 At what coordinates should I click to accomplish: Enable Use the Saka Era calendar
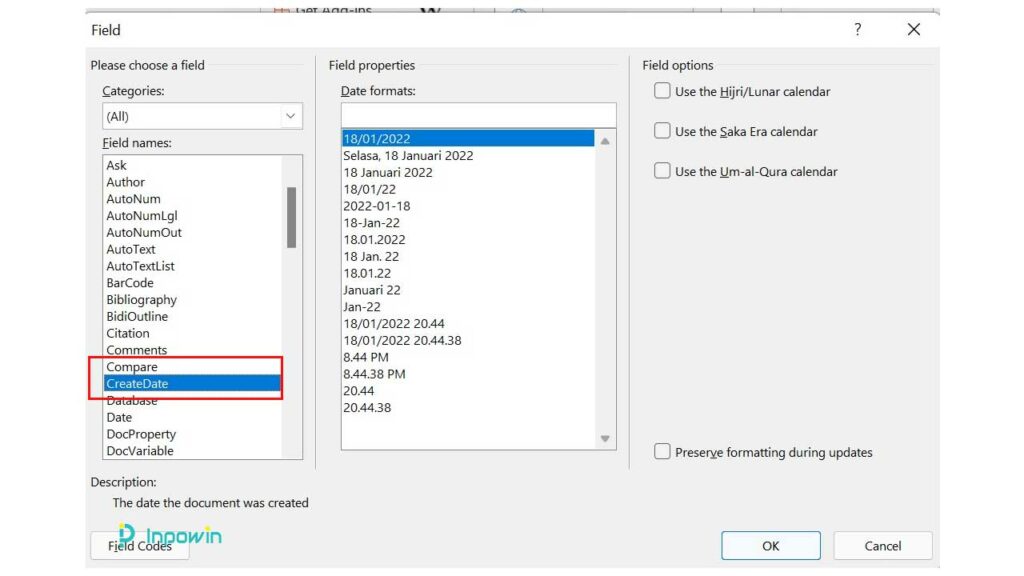click(x=662, y=131)
